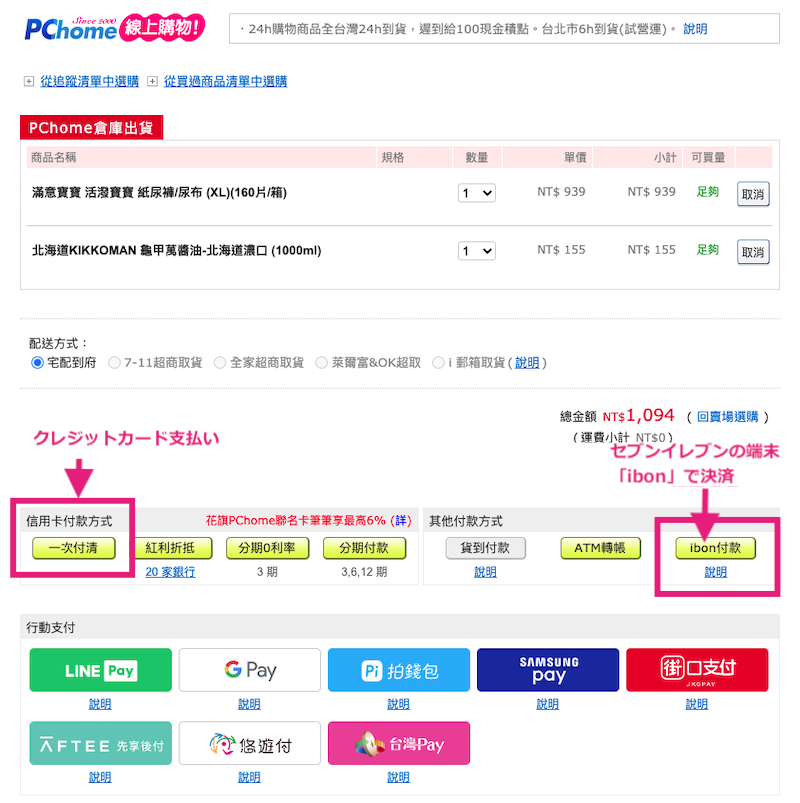Choose 台灣Pay payment
This screenshot has width=800, height=803.
point(398,743)
